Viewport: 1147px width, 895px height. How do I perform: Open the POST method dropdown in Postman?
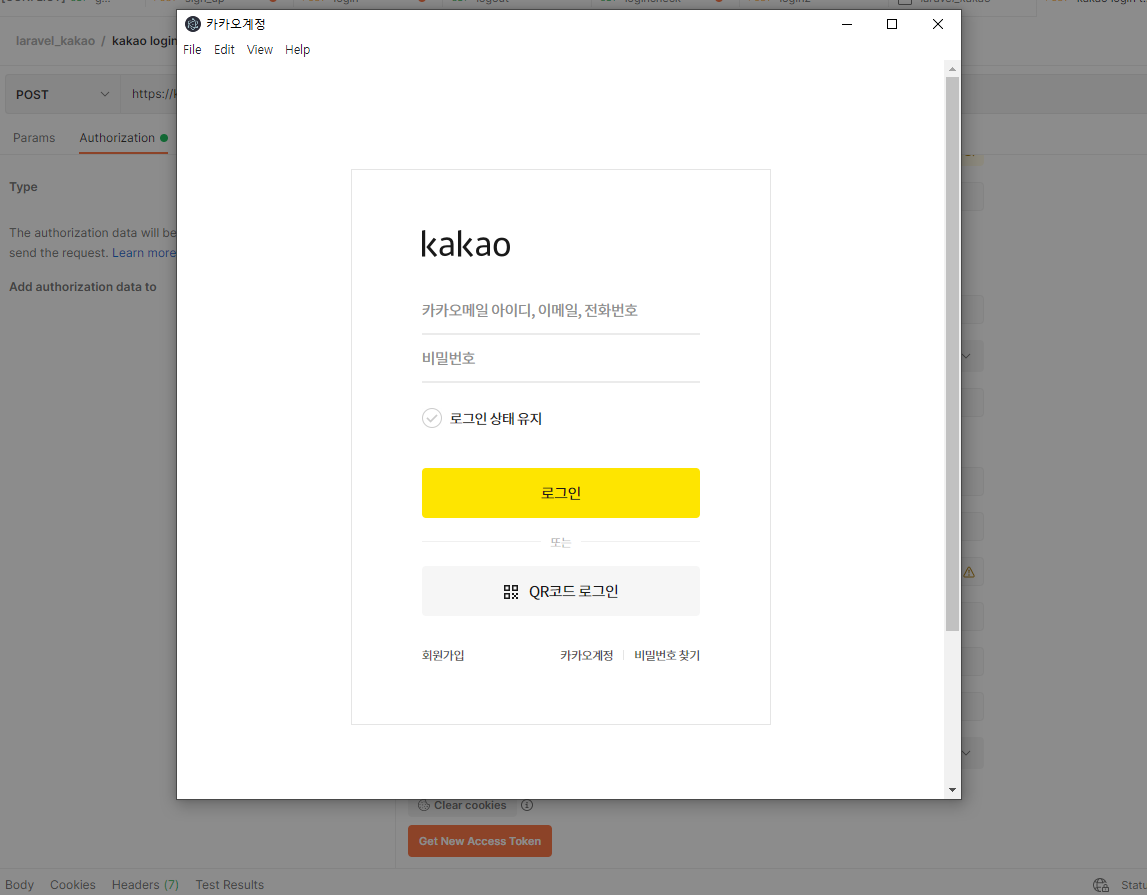(62, 94)
